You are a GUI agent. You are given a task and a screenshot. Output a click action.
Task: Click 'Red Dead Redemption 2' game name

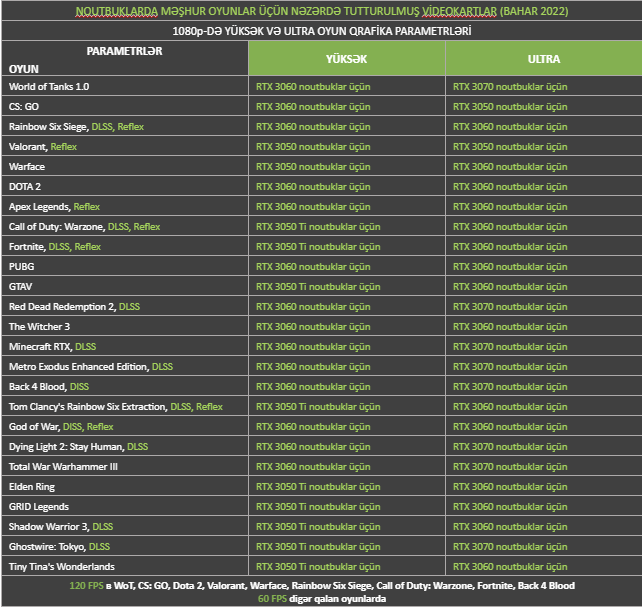coord(62,307)
